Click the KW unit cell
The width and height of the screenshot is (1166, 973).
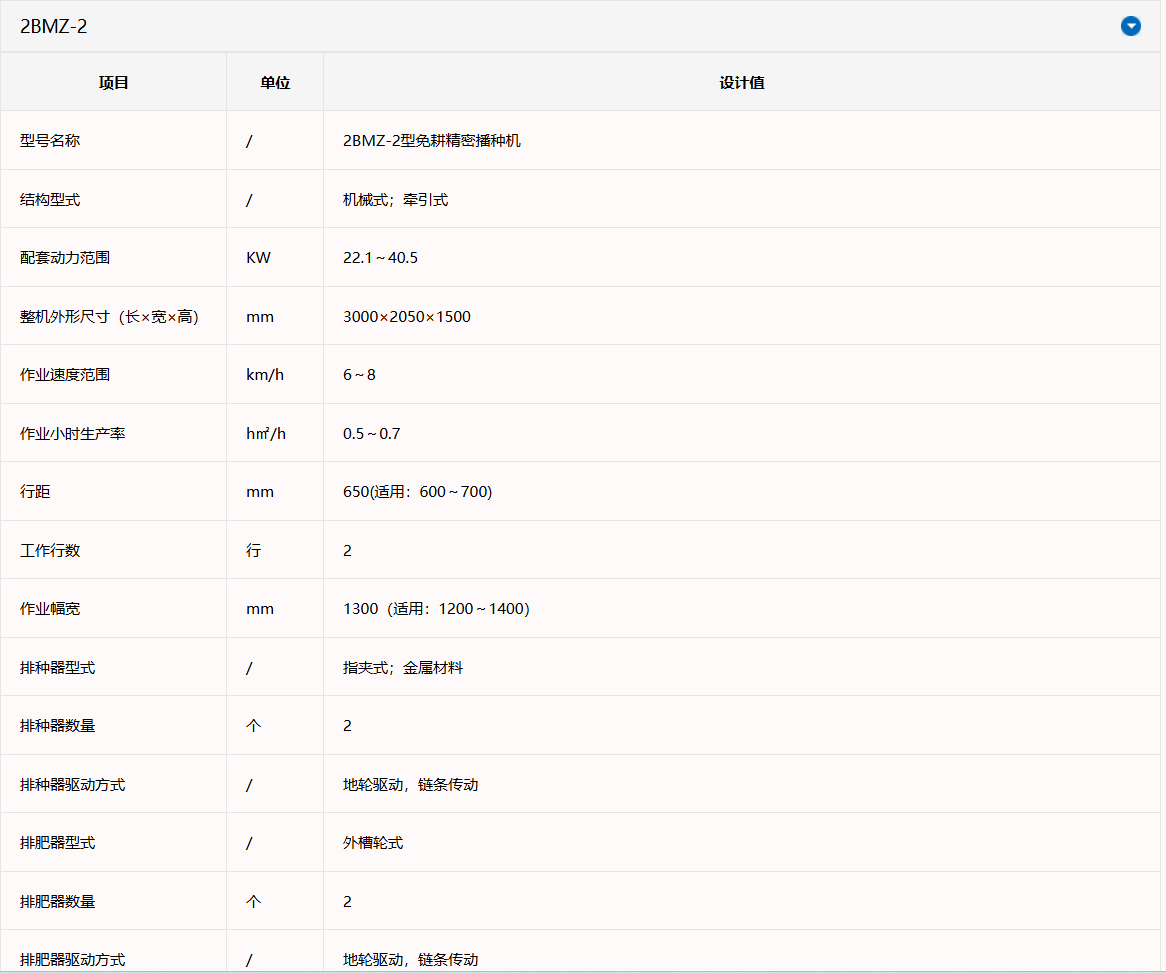click(x=258, y=257)
